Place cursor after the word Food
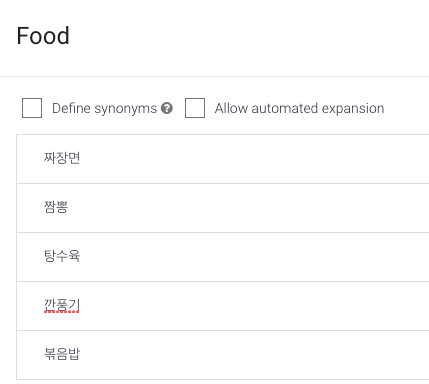 pos(70,36)
